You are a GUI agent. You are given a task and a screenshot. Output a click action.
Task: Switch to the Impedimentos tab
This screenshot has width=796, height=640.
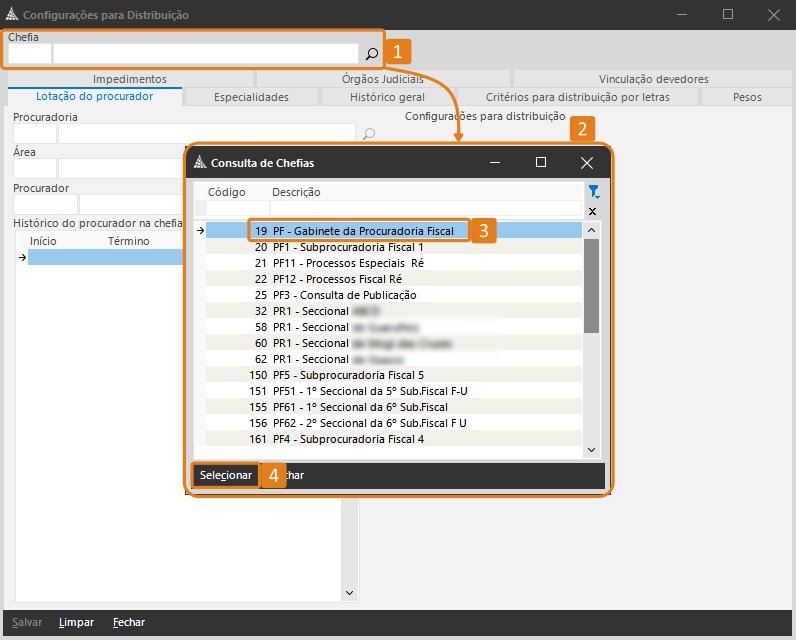[130, 79]
